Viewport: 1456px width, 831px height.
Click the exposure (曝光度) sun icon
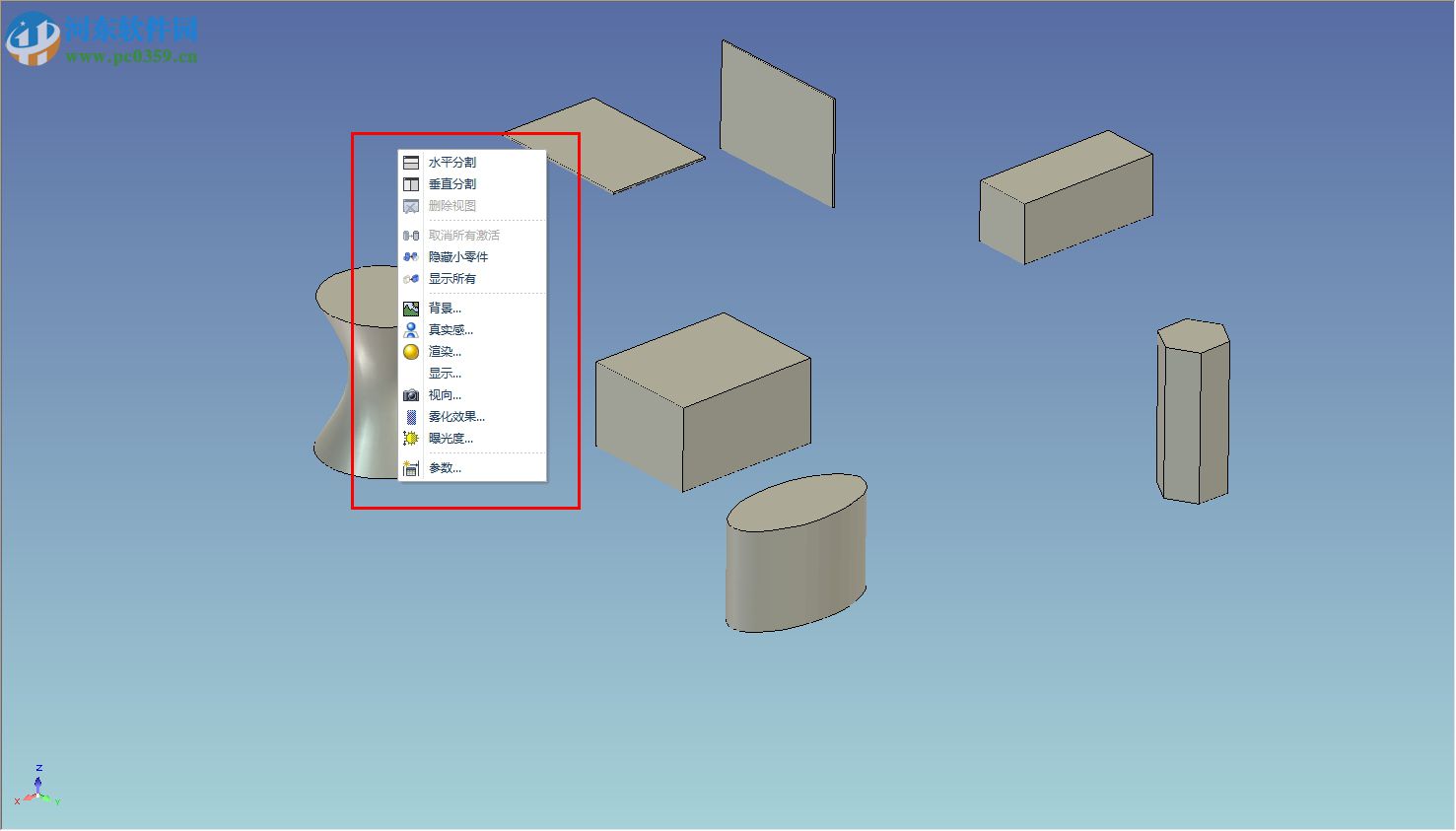[x=411, y=439]
